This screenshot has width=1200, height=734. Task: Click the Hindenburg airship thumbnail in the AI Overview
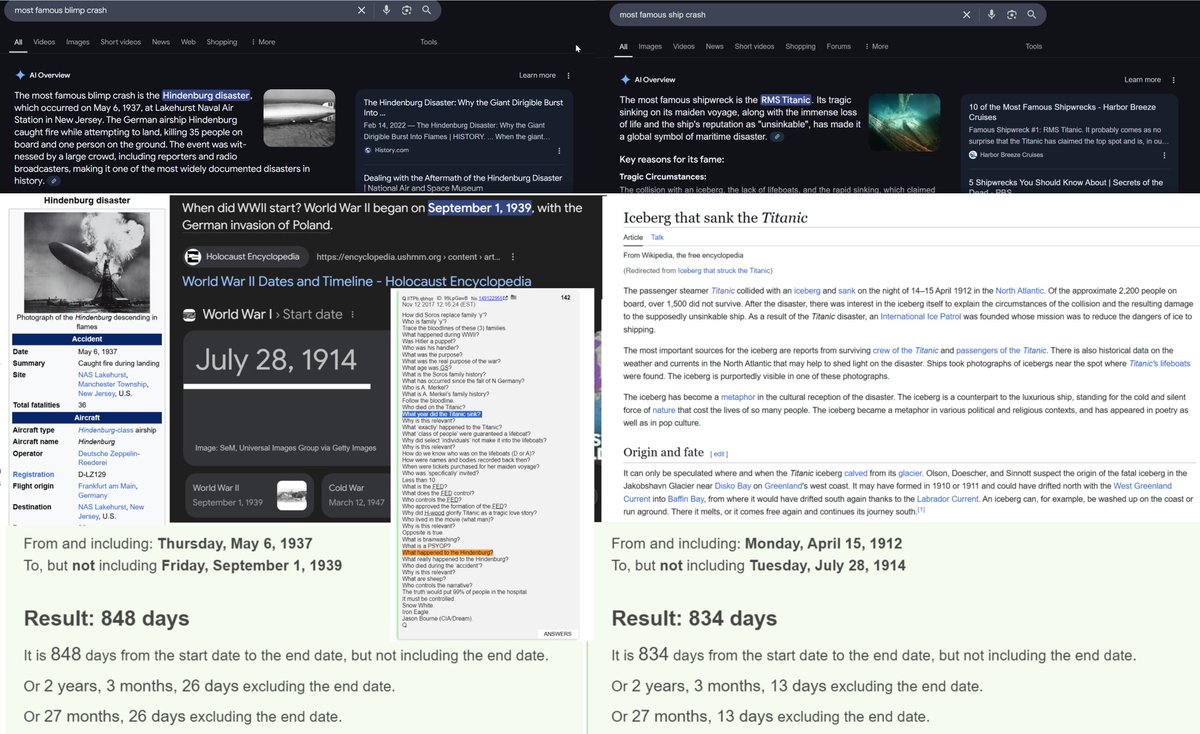click(x=299, y=119)
